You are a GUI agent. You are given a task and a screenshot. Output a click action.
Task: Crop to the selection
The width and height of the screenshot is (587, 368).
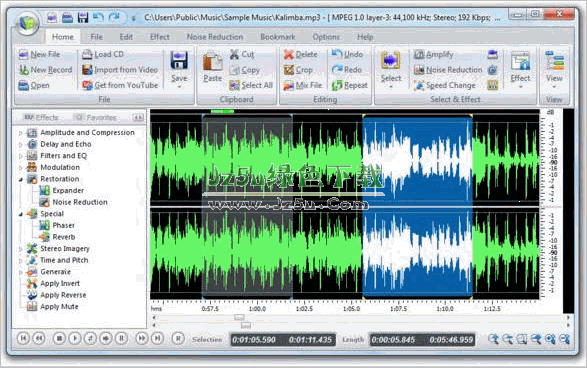[x=298, y=70]
